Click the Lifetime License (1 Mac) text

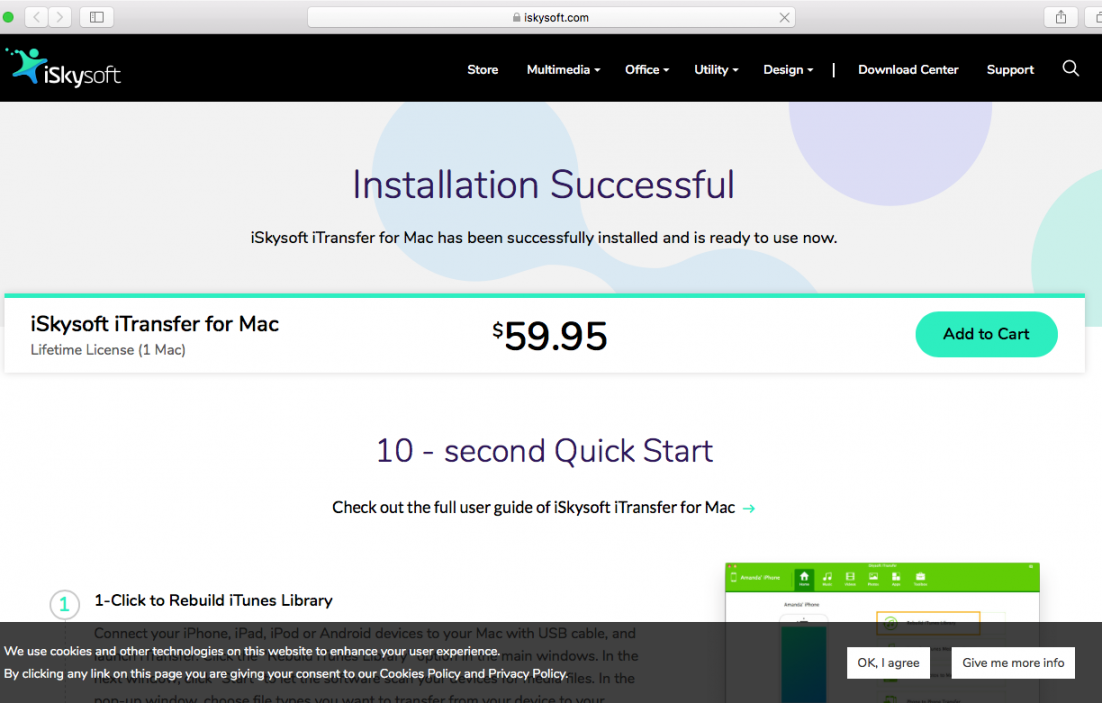click(108, 350)
